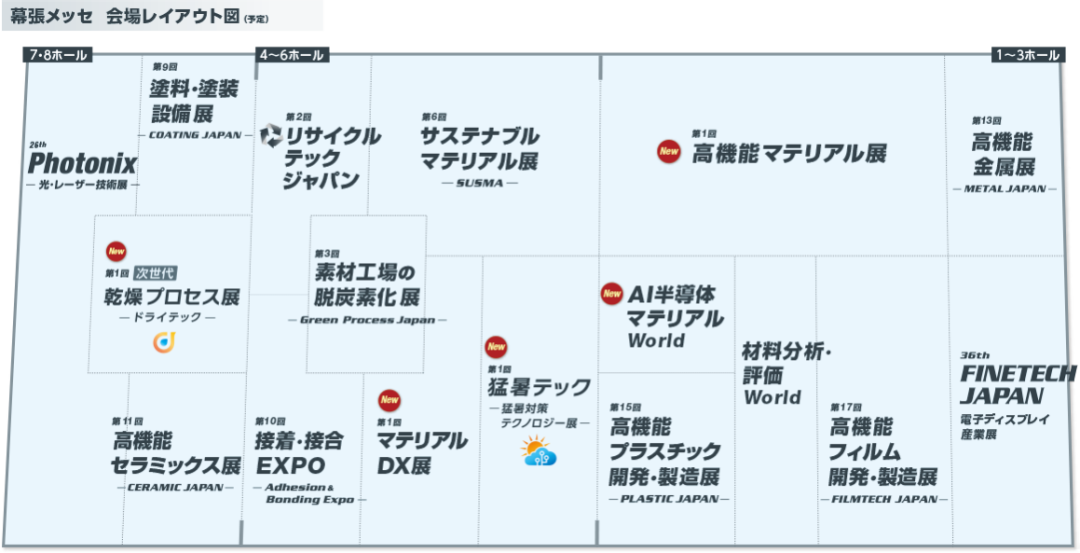This screenshot has height=553, width=1080.
Task: Click the 第13回 edition label
Action: point(986,121)
